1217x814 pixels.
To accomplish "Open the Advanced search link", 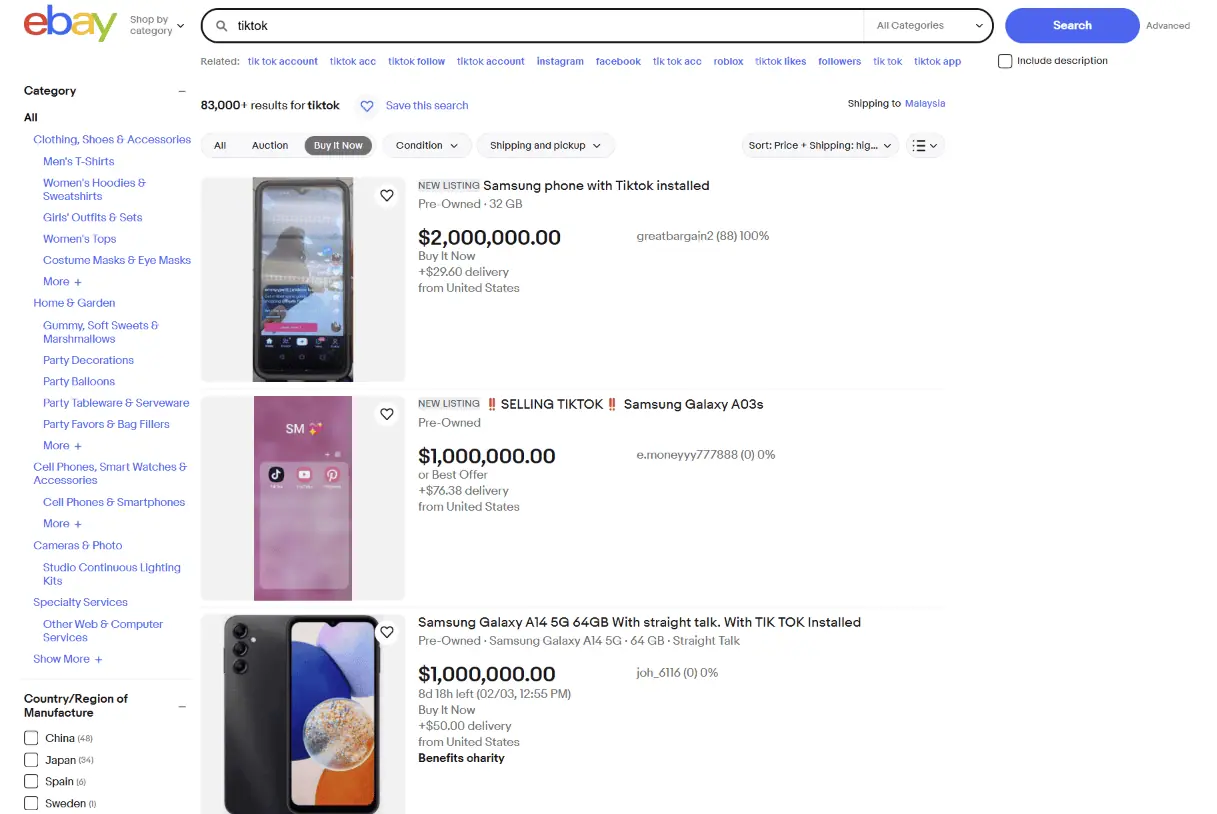I will point(1167,26).
